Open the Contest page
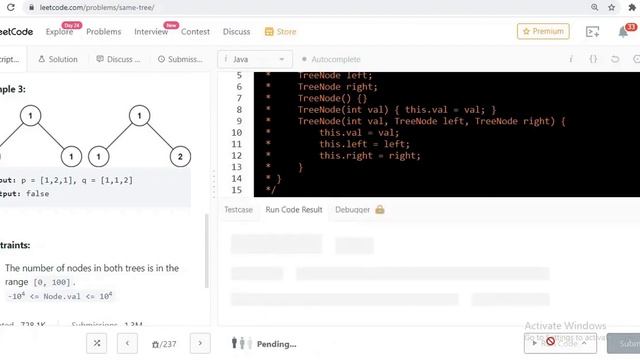640x360 pixels. [x=195, y=31]
